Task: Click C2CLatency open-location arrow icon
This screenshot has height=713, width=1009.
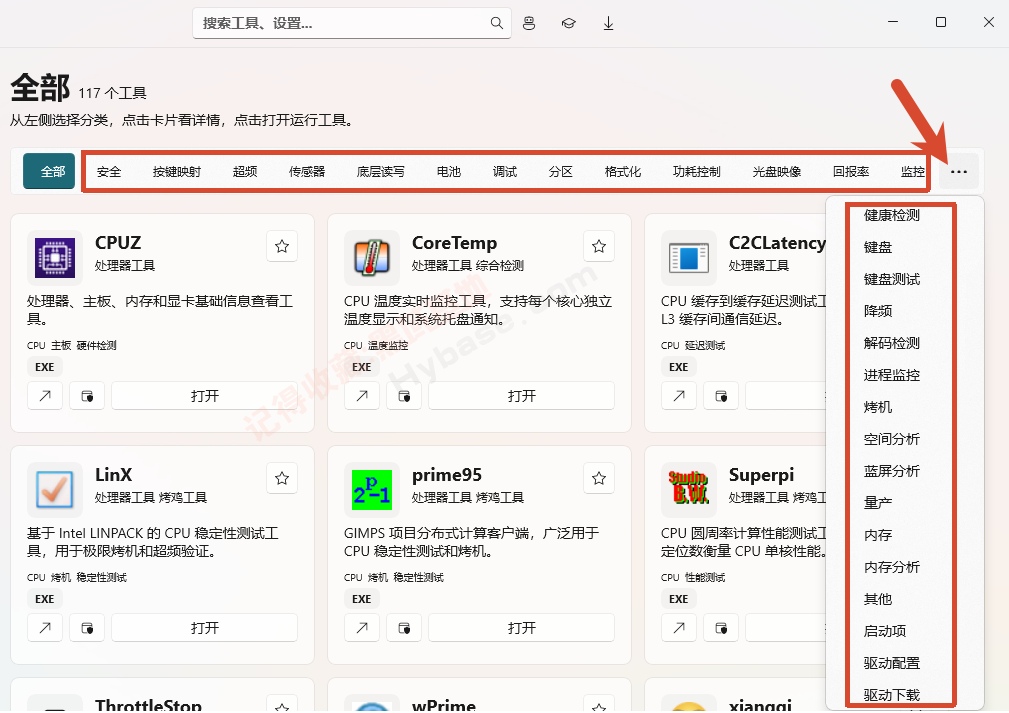Action: 679,396
